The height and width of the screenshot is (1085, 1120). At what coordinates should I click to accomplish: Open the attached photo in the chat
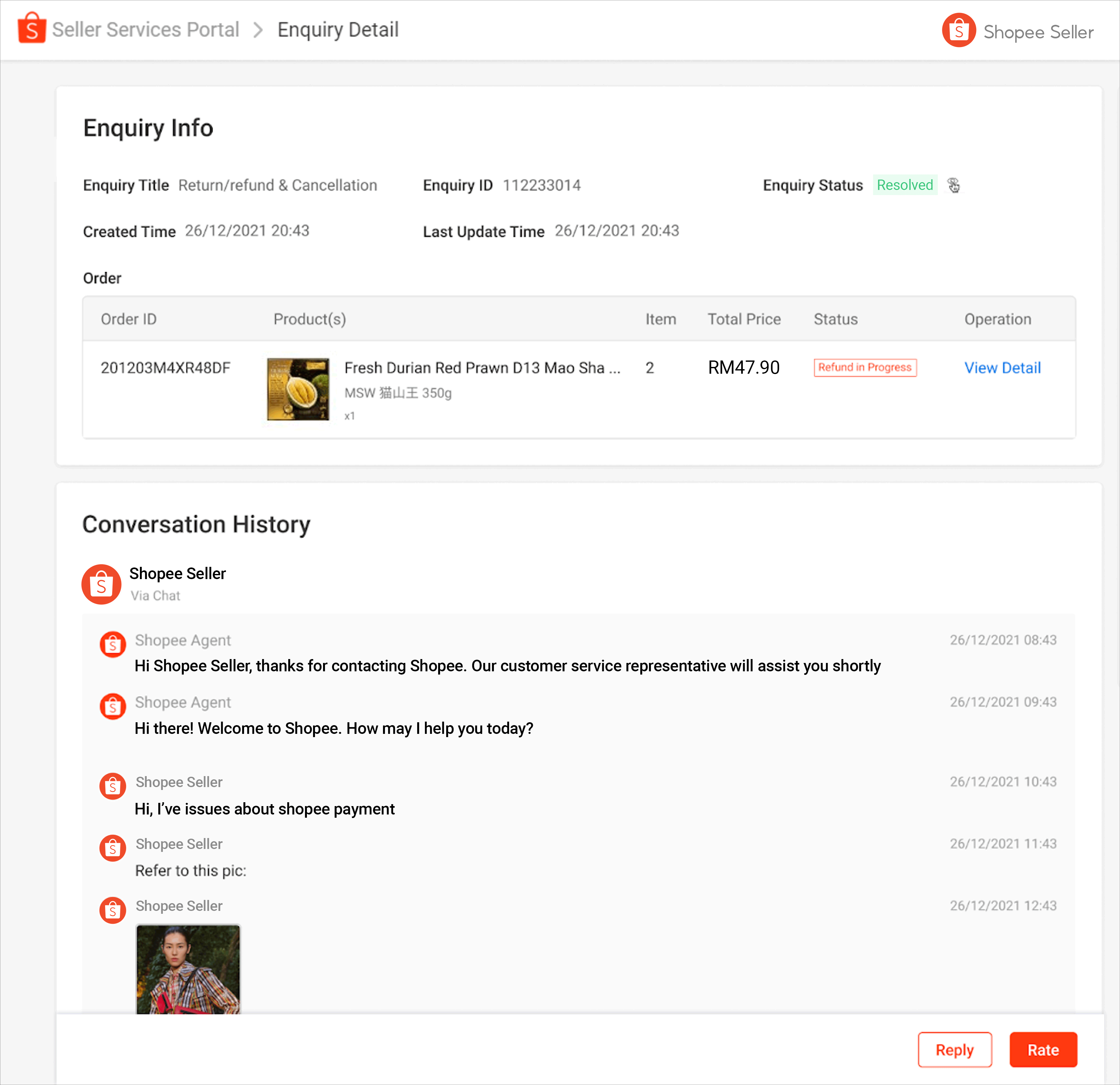coord(188,969)
